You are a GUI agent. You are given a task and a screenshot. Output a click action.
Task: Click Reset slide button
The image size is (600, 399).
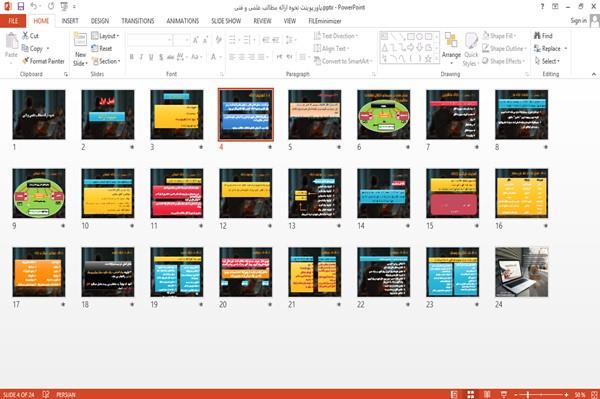click(x=102, y=49)
